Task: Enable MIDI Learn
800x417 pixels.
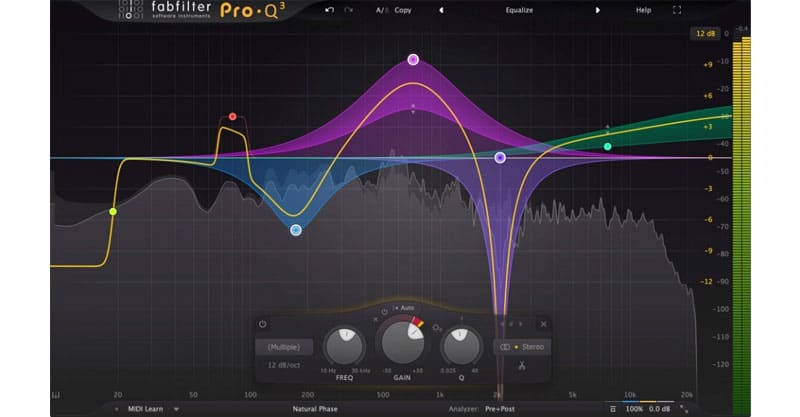Action: (145, 409)
